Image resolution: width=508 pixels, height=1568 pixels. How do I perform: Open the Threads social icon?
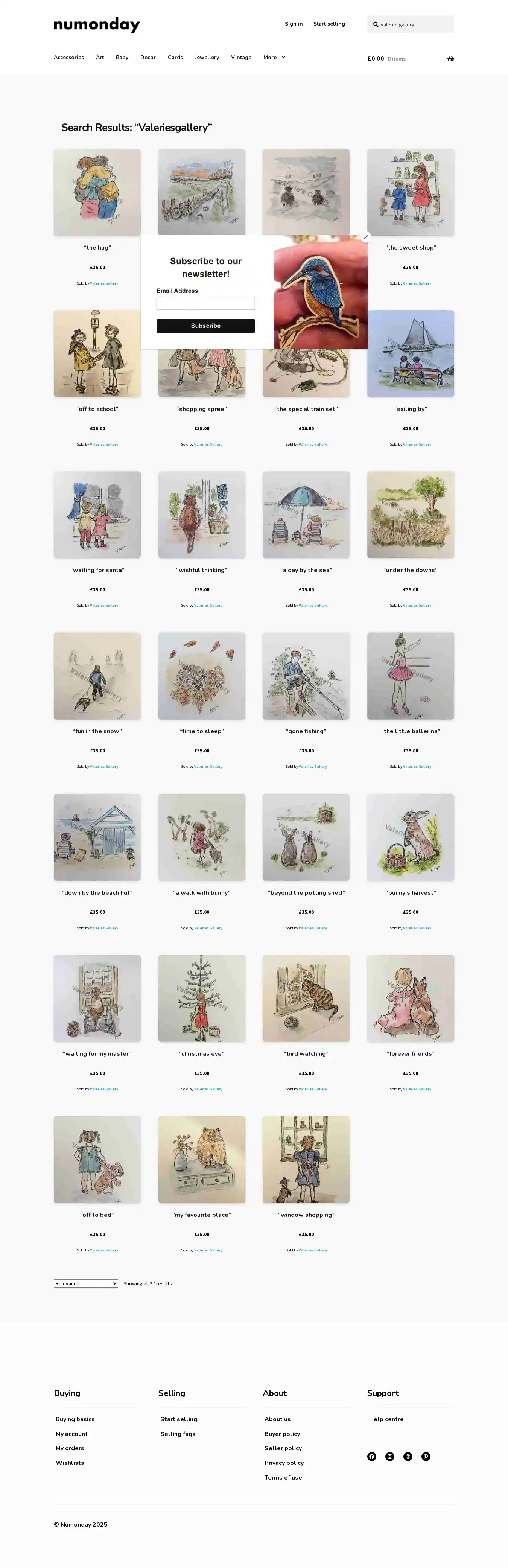(408, 1456)
